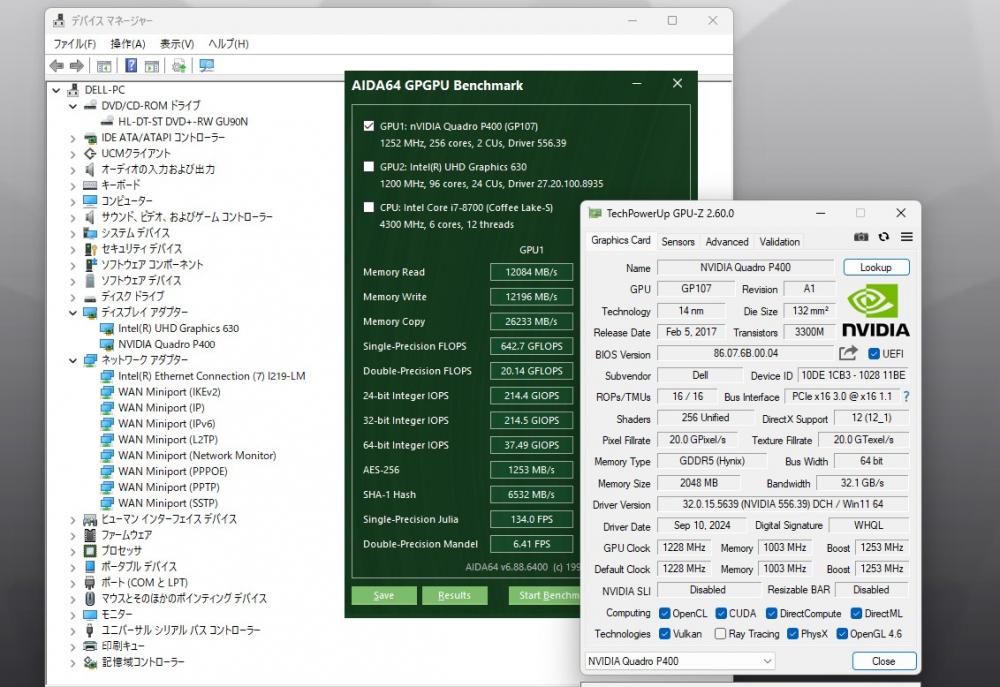The width and height of the screenshot is (1000, 687).
Task: Open the ファイル(F) menu
Action: tap(75, 44)
